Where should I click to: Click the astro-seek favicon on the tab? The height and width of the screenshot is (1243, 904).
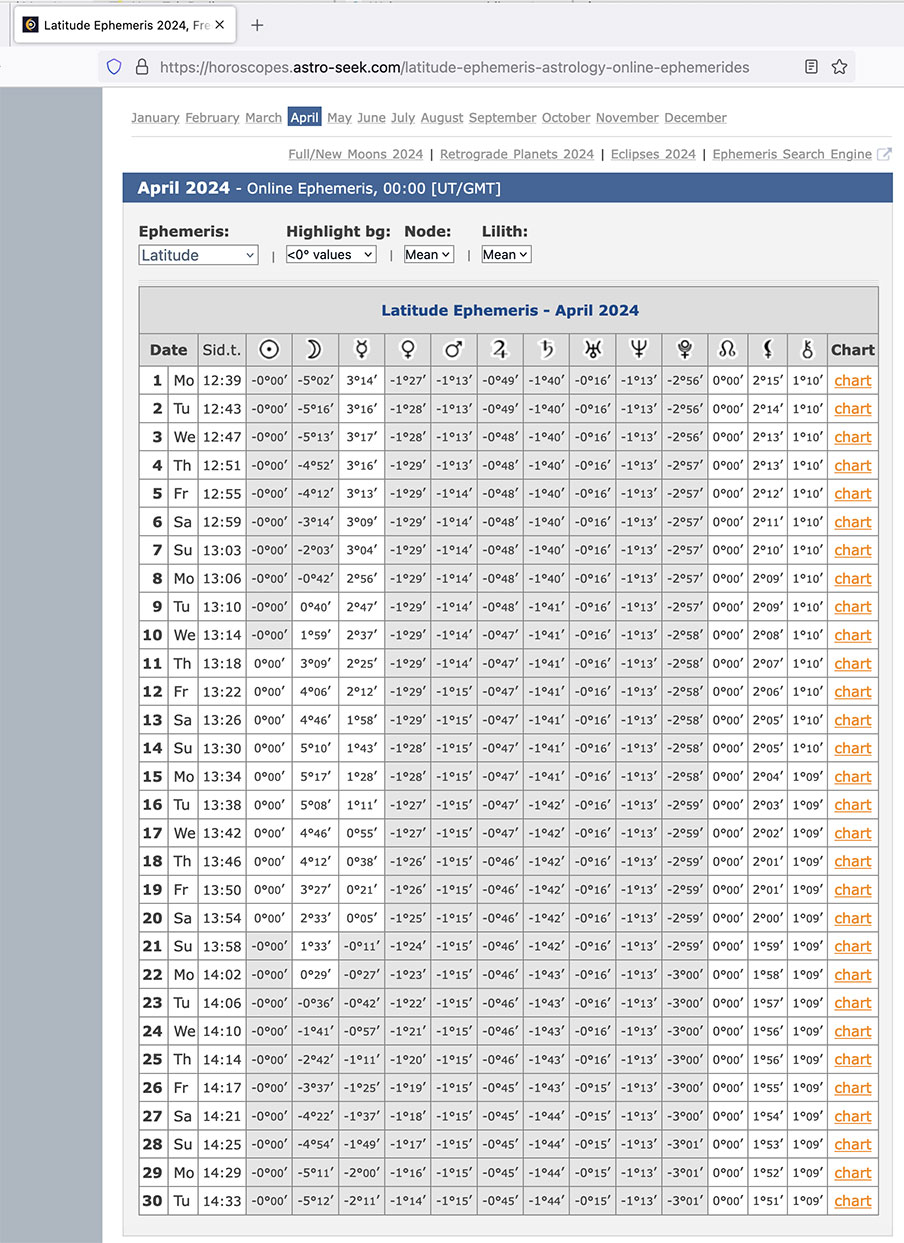pyautogui.click(x=31, y=25)
